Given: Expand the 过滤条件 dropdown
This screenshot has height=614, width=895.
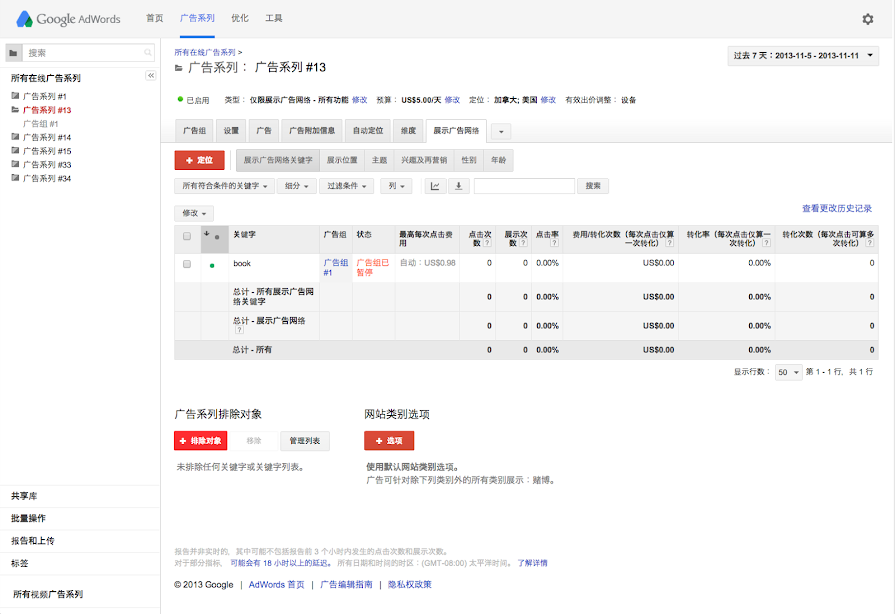Looking at the screenshot, I should click(x=348, y=186).
